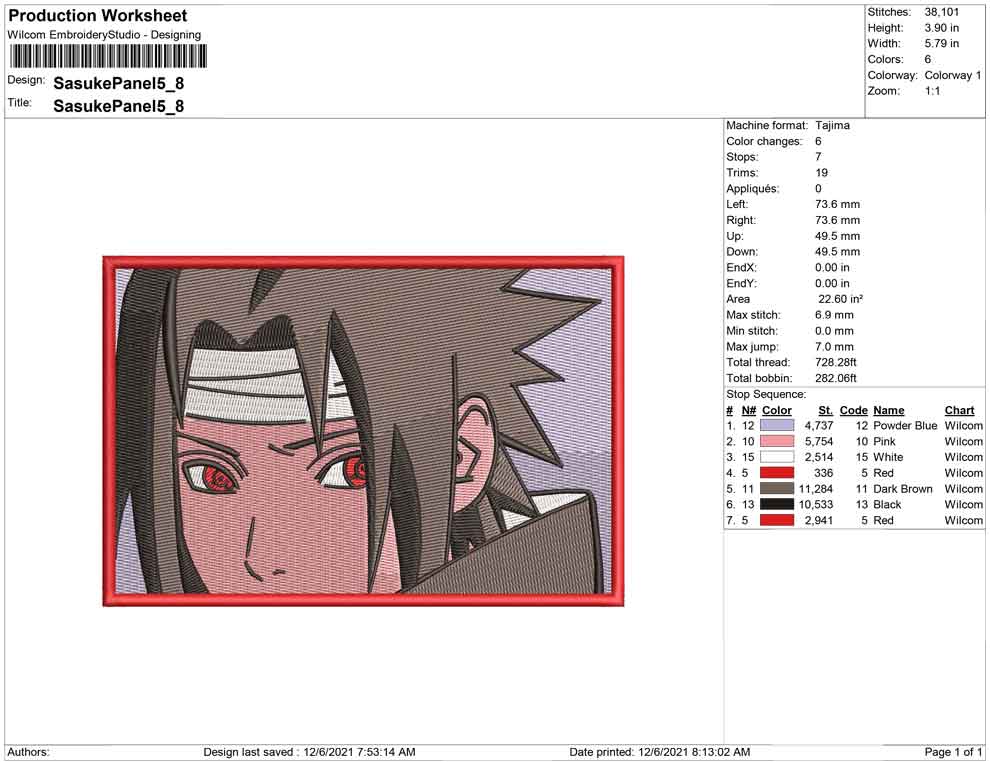This screenshot has width=990, height=762.
Task: Click the barcode under the worksheet header
Action: [x=107, y=57]
